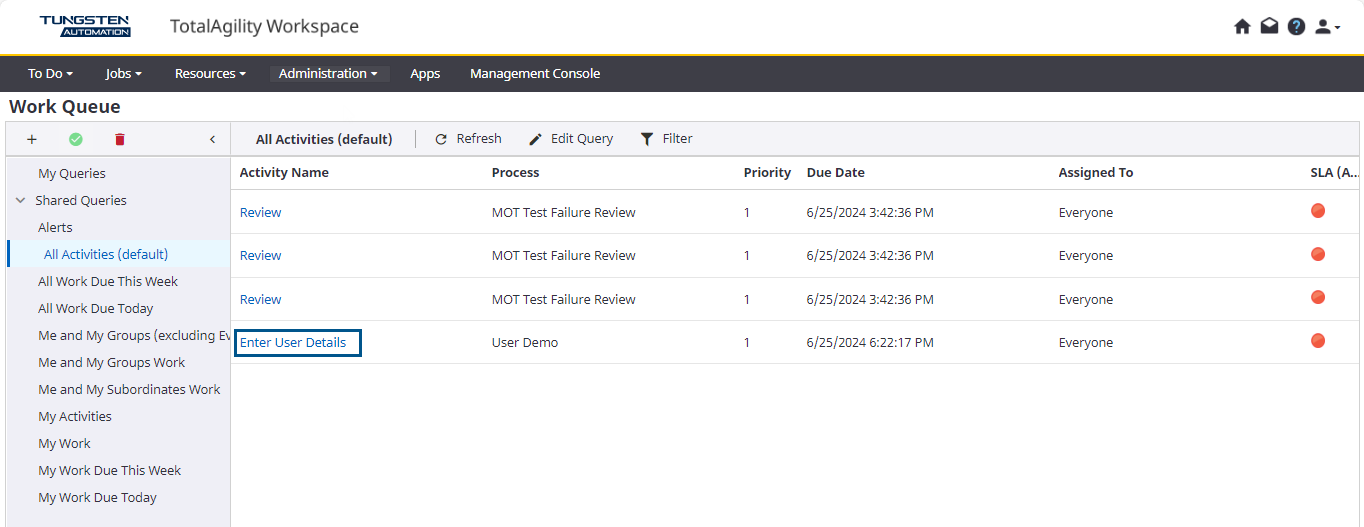This screenshot has width=1364, height=527.
Task: Click the green checkmark query icon
Action: (75, 139)
